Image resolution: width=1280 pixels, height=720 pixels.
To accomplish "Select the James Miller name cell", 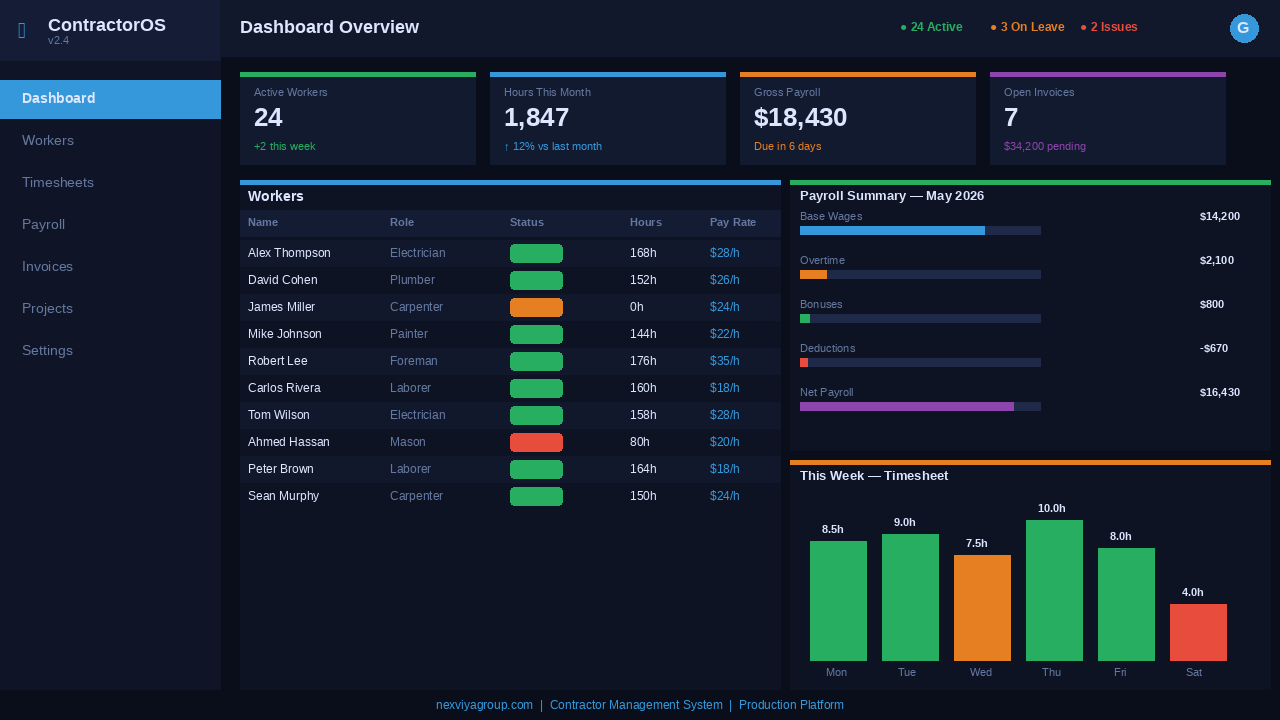I will [281, 307].
